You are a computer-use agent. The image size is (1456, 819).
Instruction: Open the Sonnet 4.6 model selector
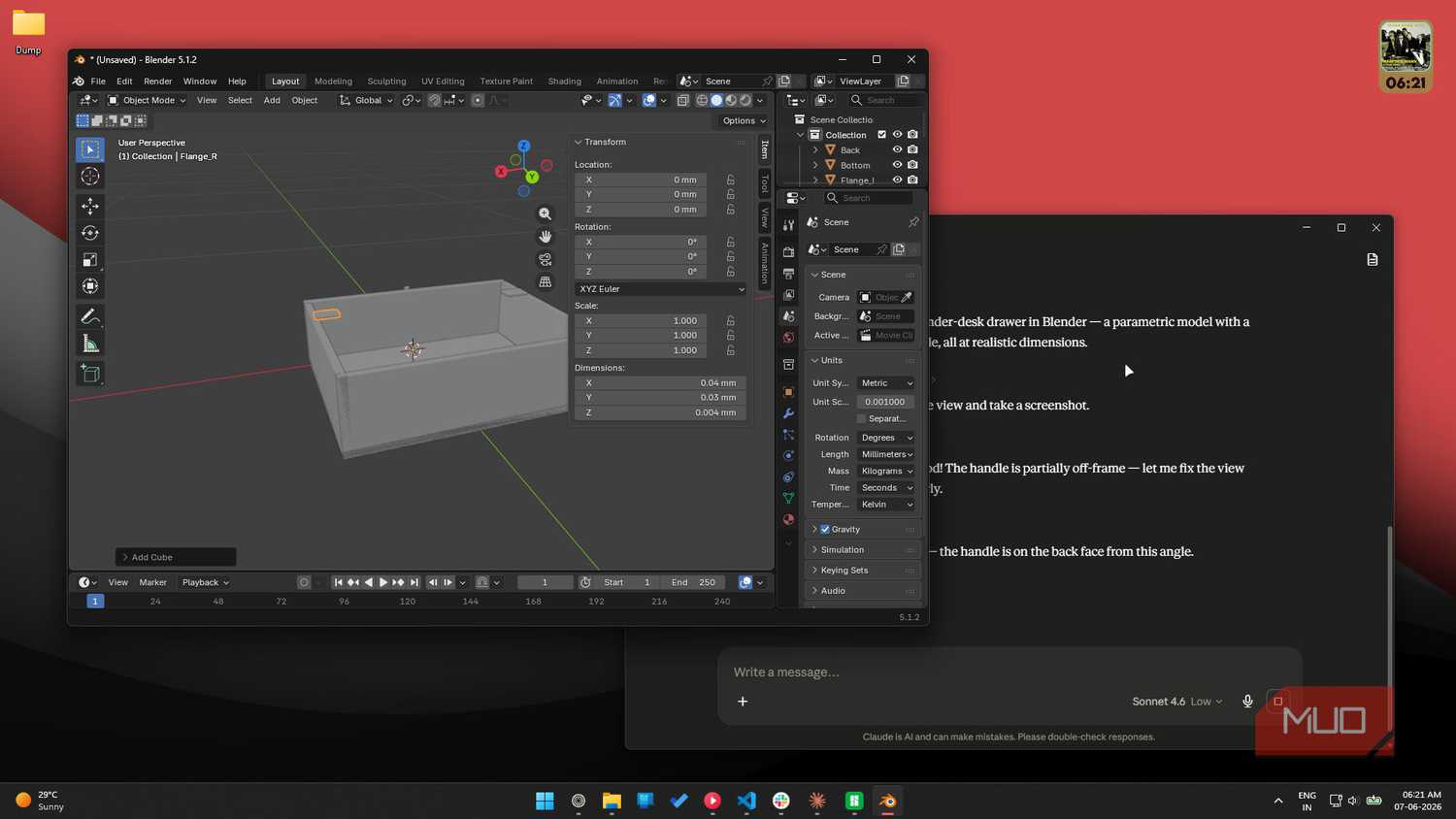pyautogui.click(x=1176, y=702)
